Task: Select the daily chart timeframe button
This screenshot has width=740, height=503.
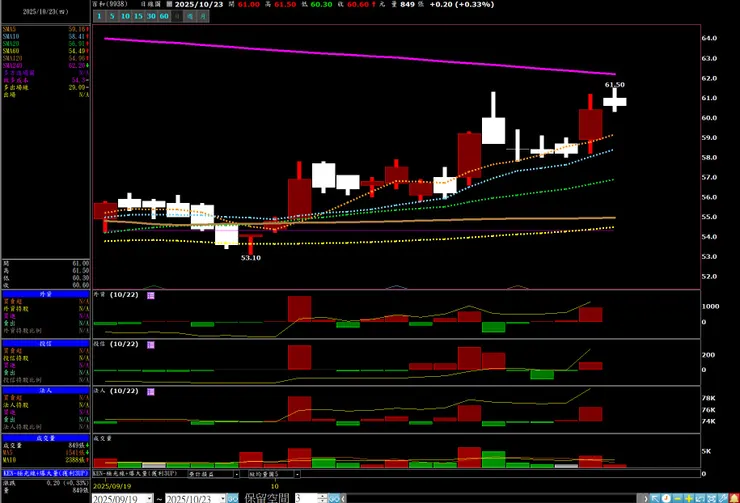Action: (x=177, y=16)
